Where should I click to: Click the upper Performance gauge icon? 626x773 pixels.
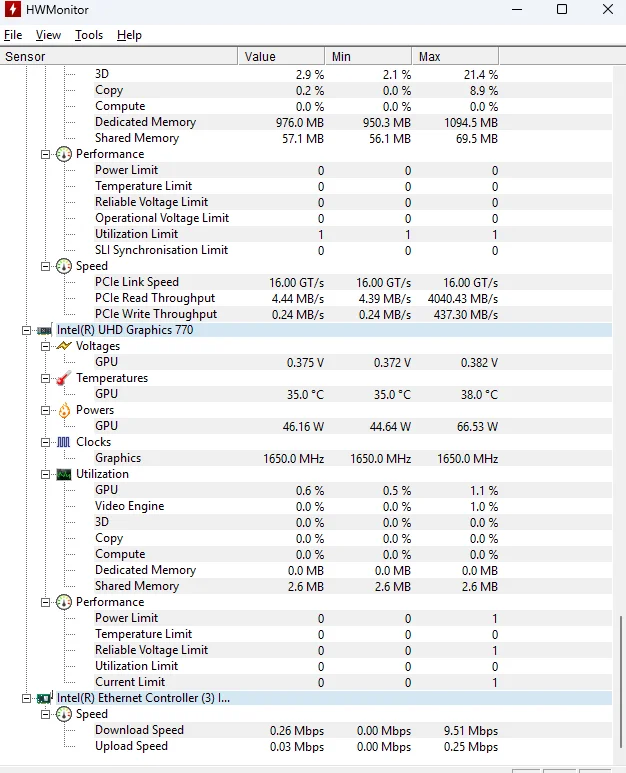point(64,154)
